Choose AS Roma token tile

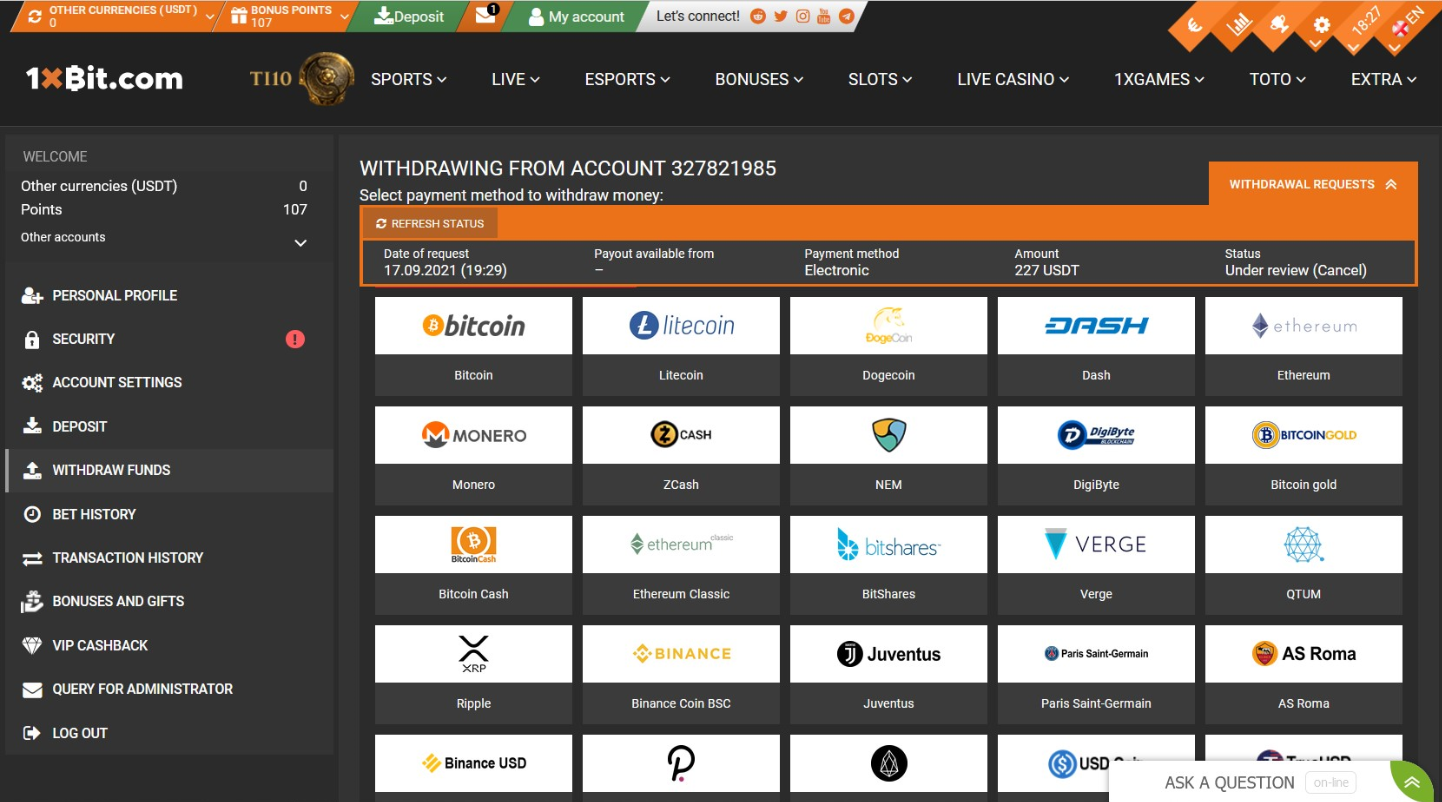pyautogui.click(x=1304, y=674)
